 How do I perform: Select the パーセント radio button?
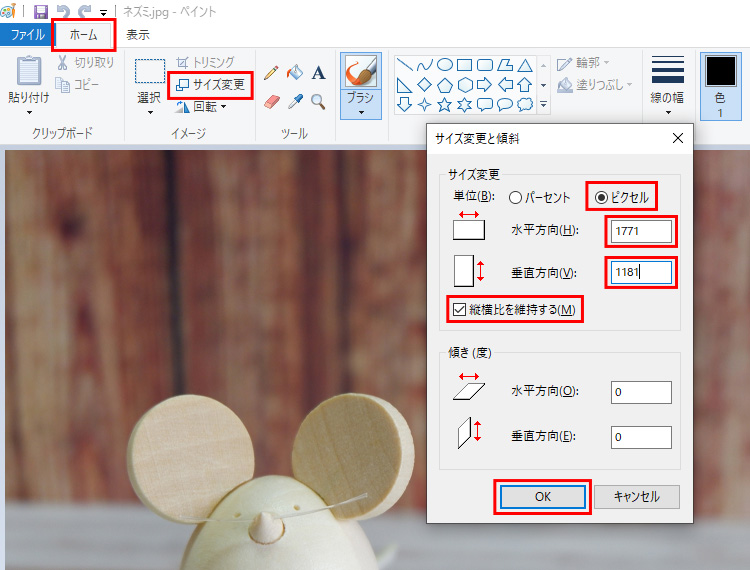[516, 197]
